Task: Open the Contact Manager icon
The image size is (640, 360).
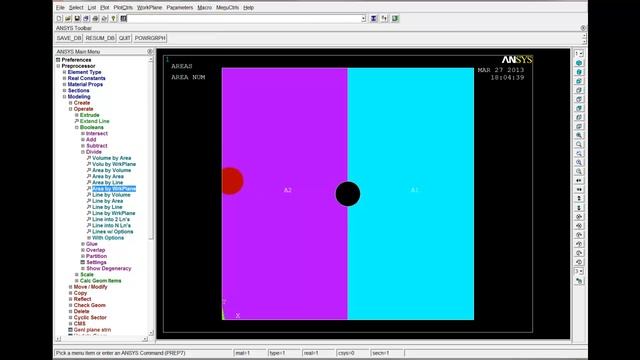Action: (395, 18)
